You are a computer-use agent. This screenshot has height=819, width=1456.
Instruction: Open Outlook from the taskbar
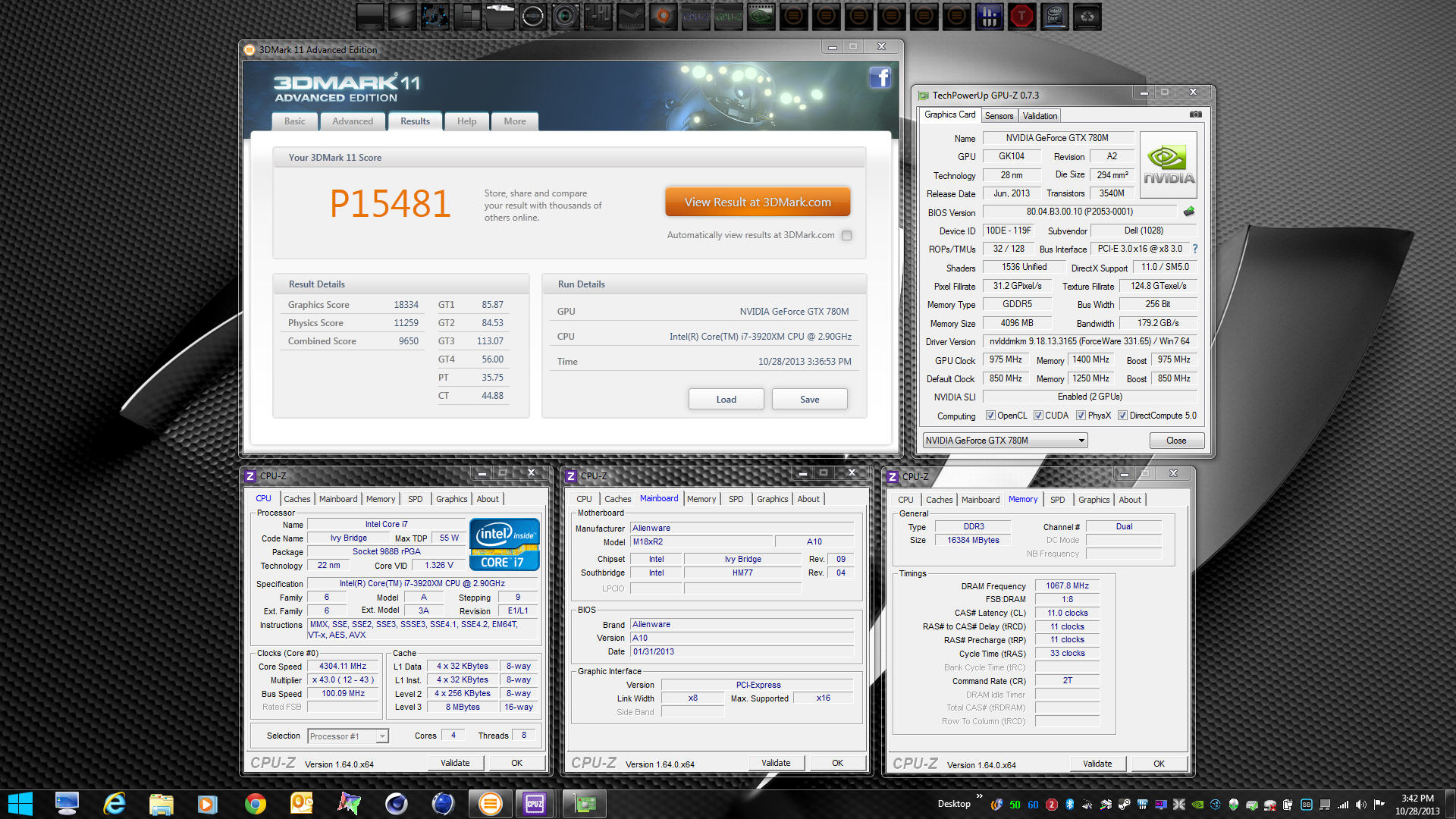coord(302,804)
